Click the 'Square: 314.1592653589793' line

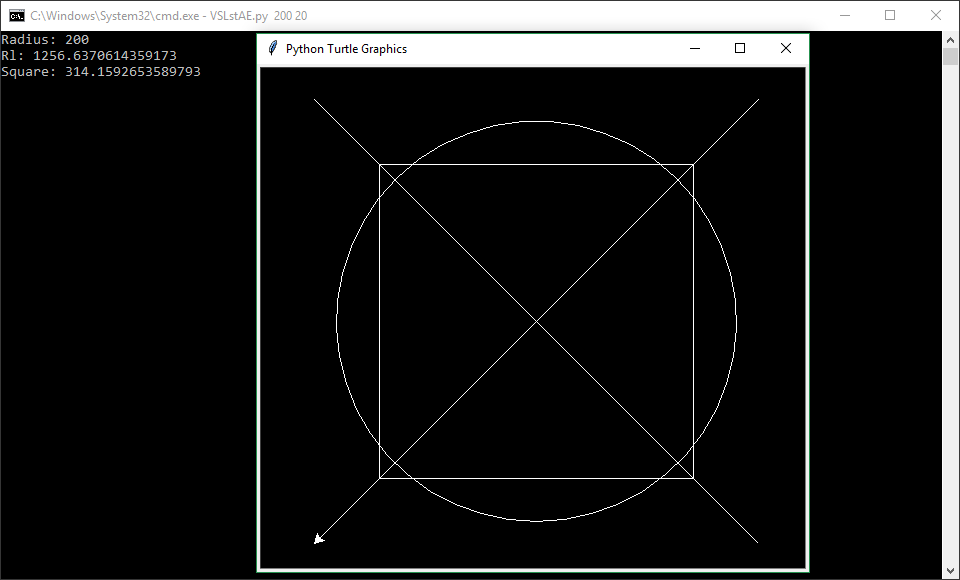(x=101, y=72)
